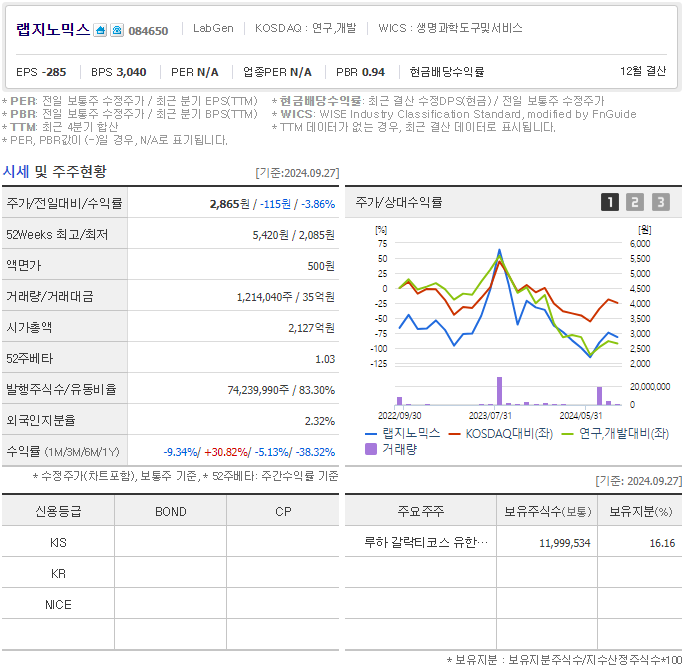This screenshot has height=671, width=689.
Task: Click KOSDAQ : 연구,개발 classification
Action: point(305,28)
